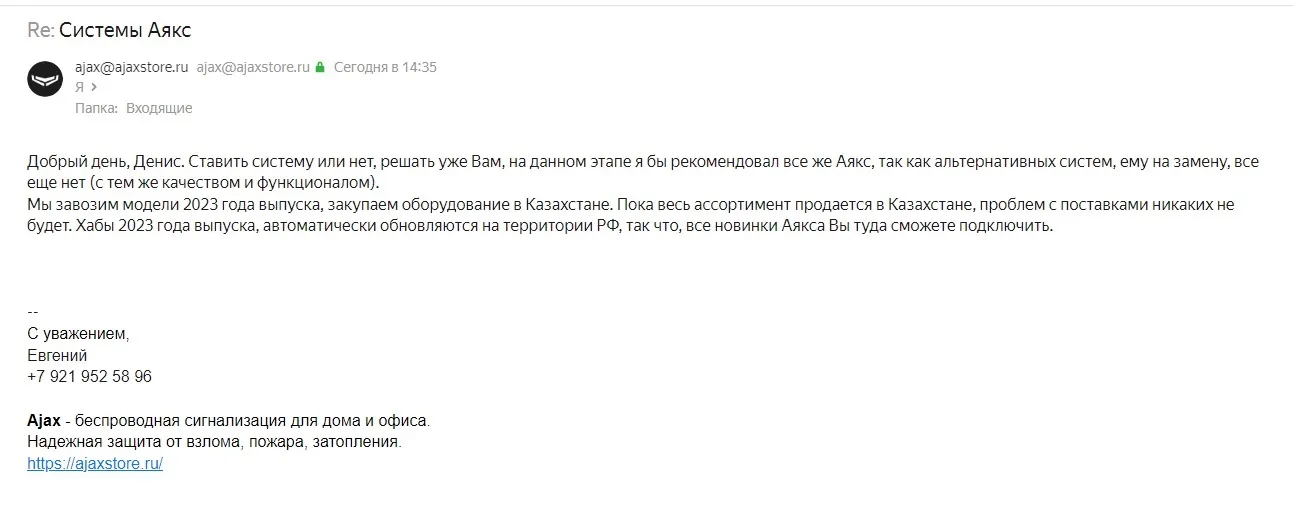Click the С уважением closing line
1293x512 pixels.
pos(78,333)
